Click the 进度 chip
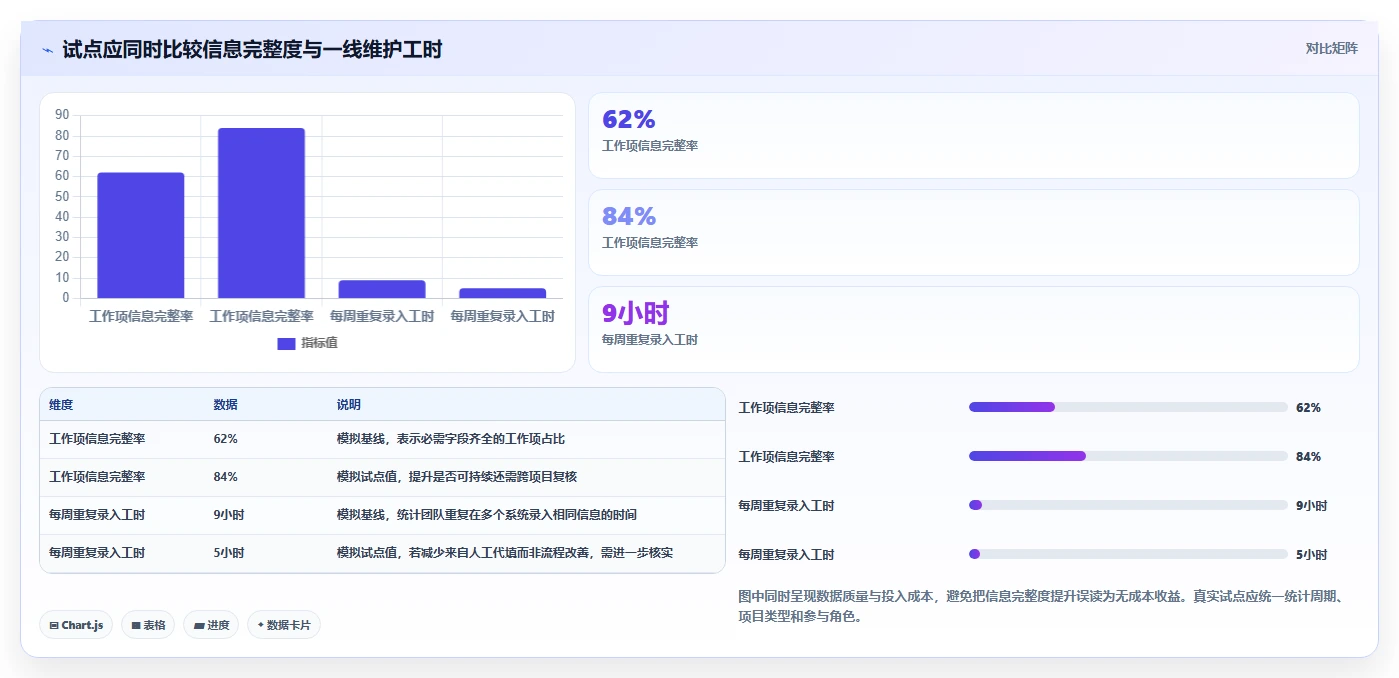The width and height of the screenshot is (1399, 678). [211, 625]
